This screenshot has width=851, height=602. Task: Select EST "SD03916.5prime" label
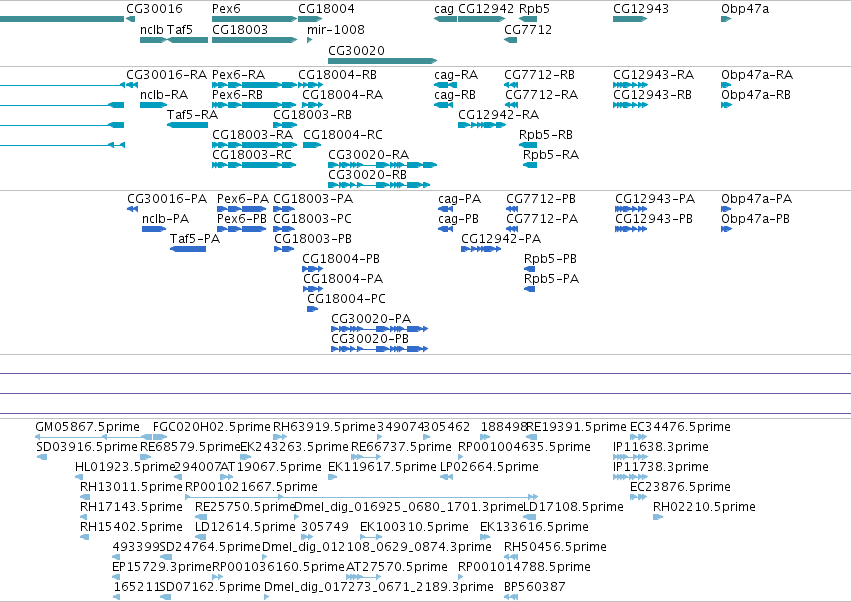(87, 447)
